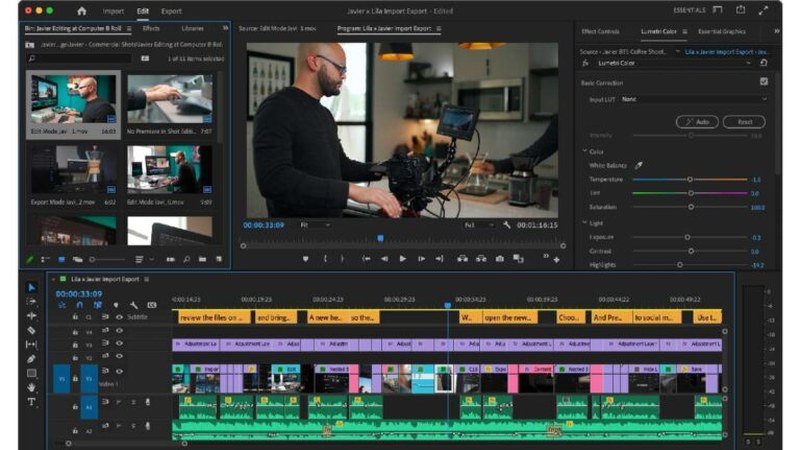Toggle visibility eye of V1 track
Viewport: 800px width, 450px height.
pos(119,371)
